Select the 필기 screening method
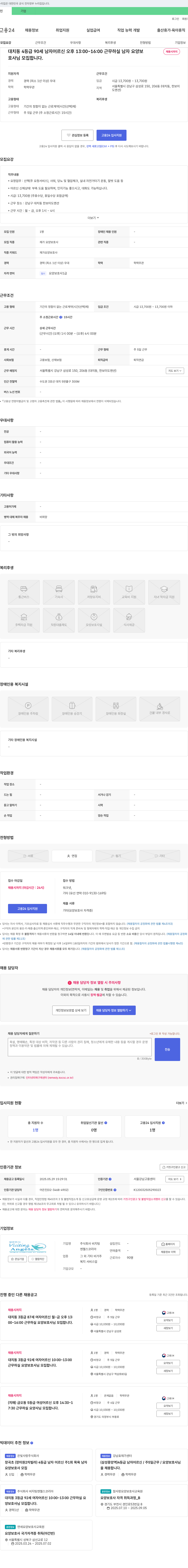The height and width of the screenshot is (1568, 188). [116, 856]
